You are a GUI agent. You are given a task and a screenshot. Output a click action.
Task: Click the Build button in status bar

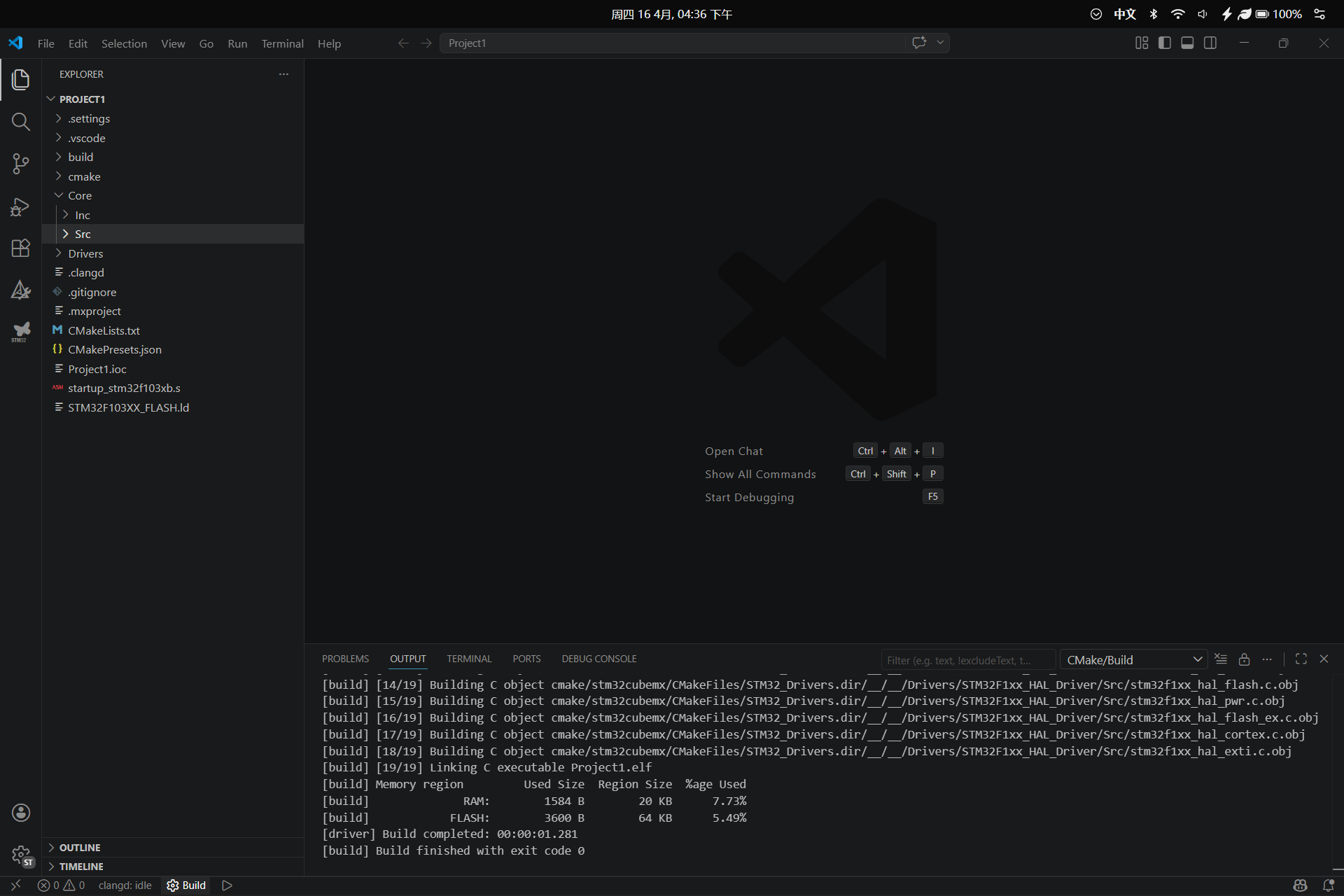(x=186, y=885)
